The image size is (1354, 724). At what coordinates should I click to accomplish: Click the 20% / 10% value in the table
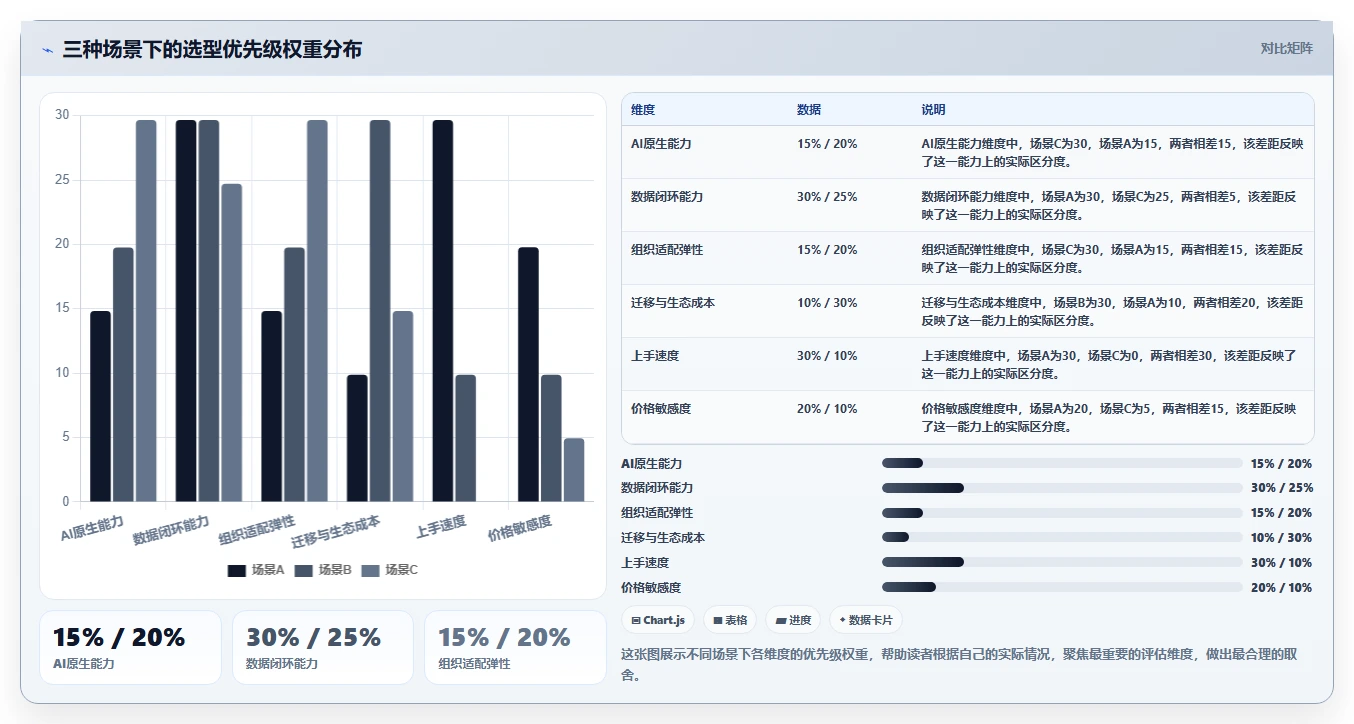[x=827, y=409]
